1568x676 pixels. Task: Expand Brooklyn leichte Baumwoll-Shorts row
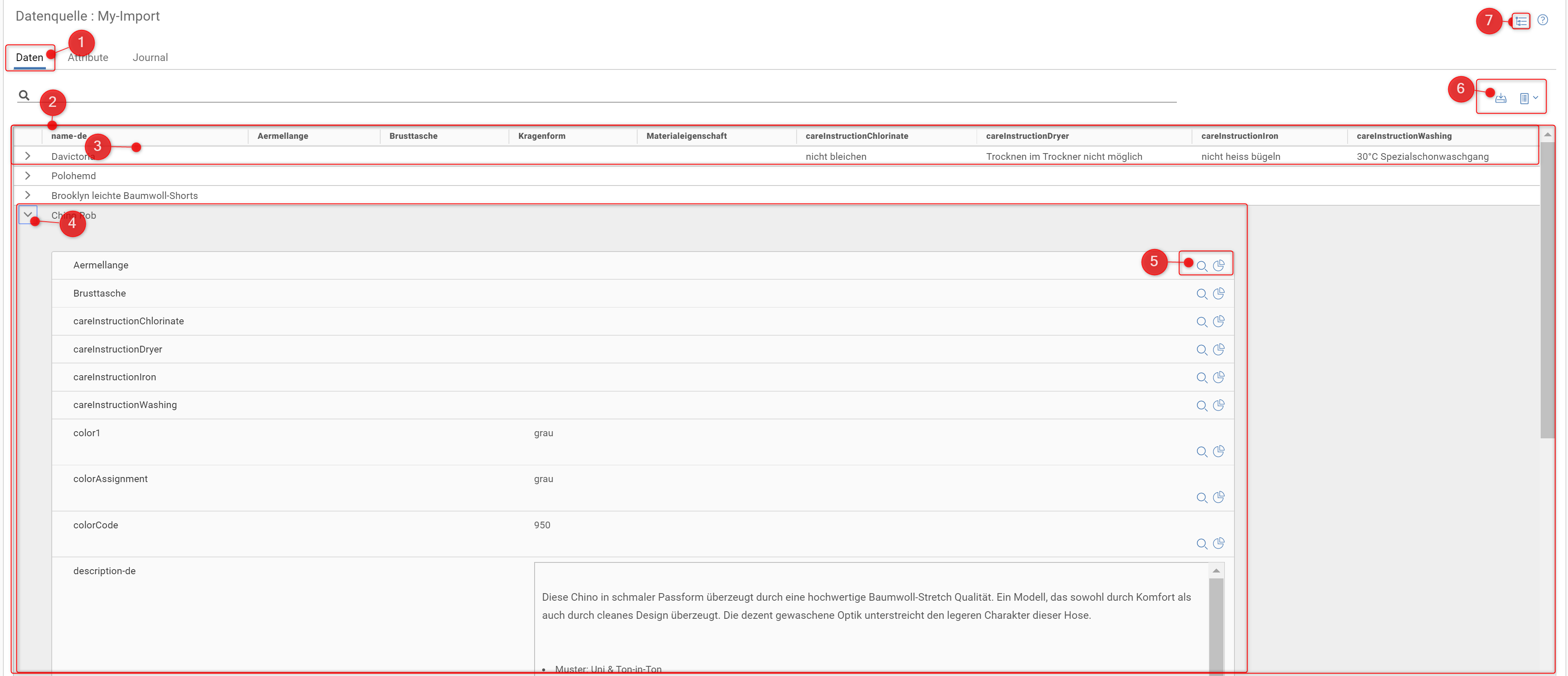[27, 196]
